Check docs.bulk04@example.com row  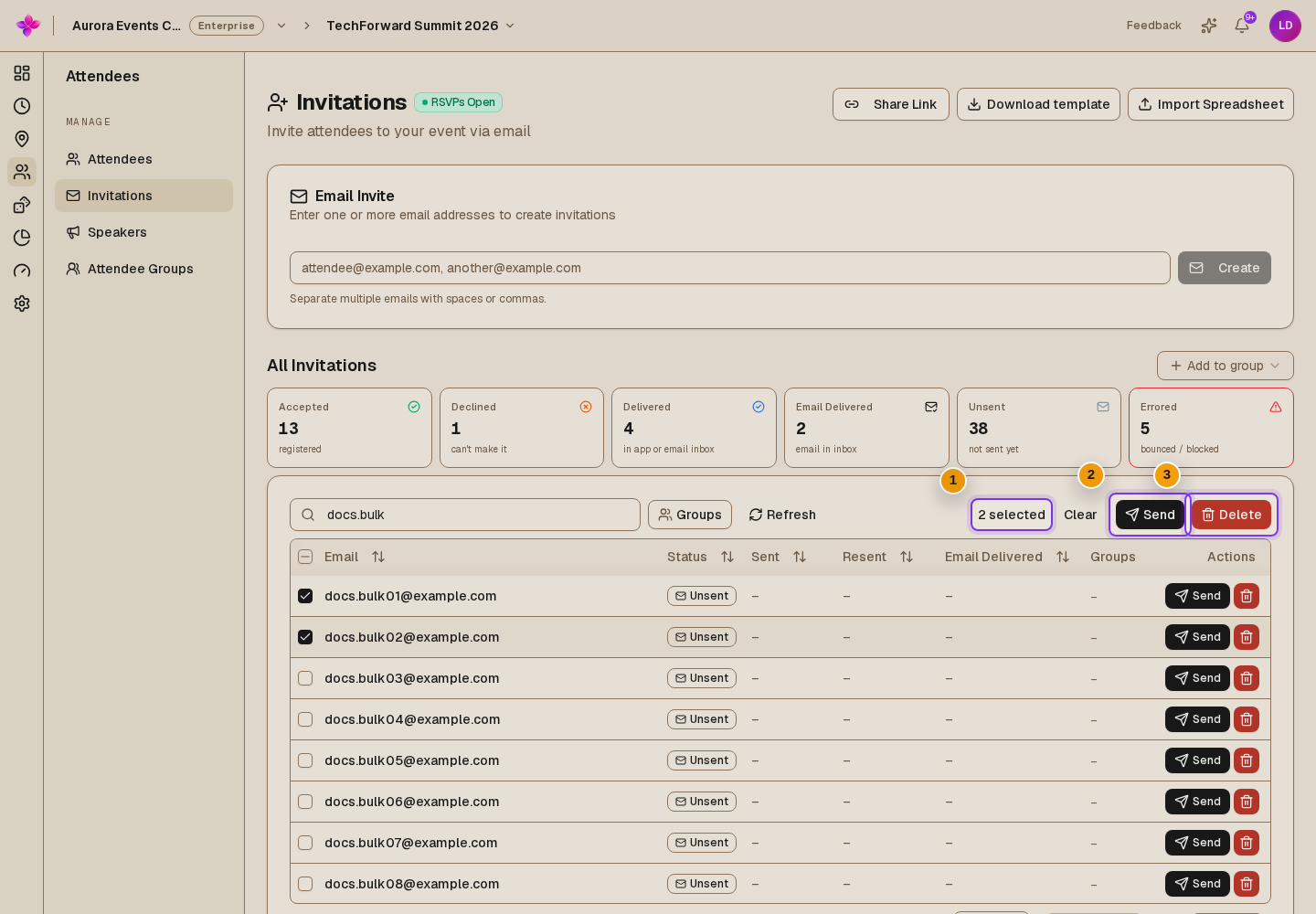click(305, 719)
